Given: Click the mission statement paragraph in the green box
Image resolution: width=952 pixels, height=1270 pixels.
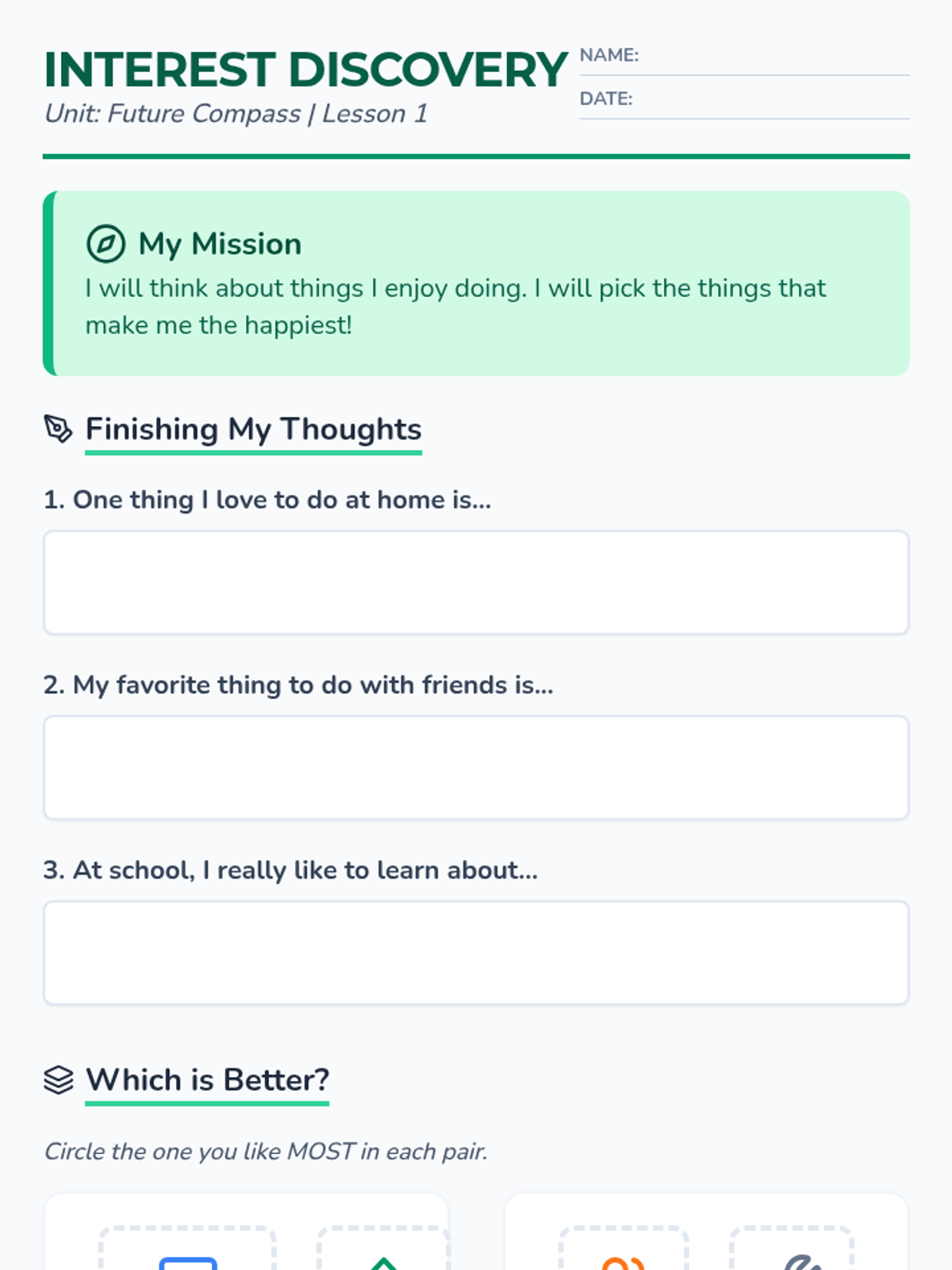Looking at the screenshot, I should (x=455, y=306).
